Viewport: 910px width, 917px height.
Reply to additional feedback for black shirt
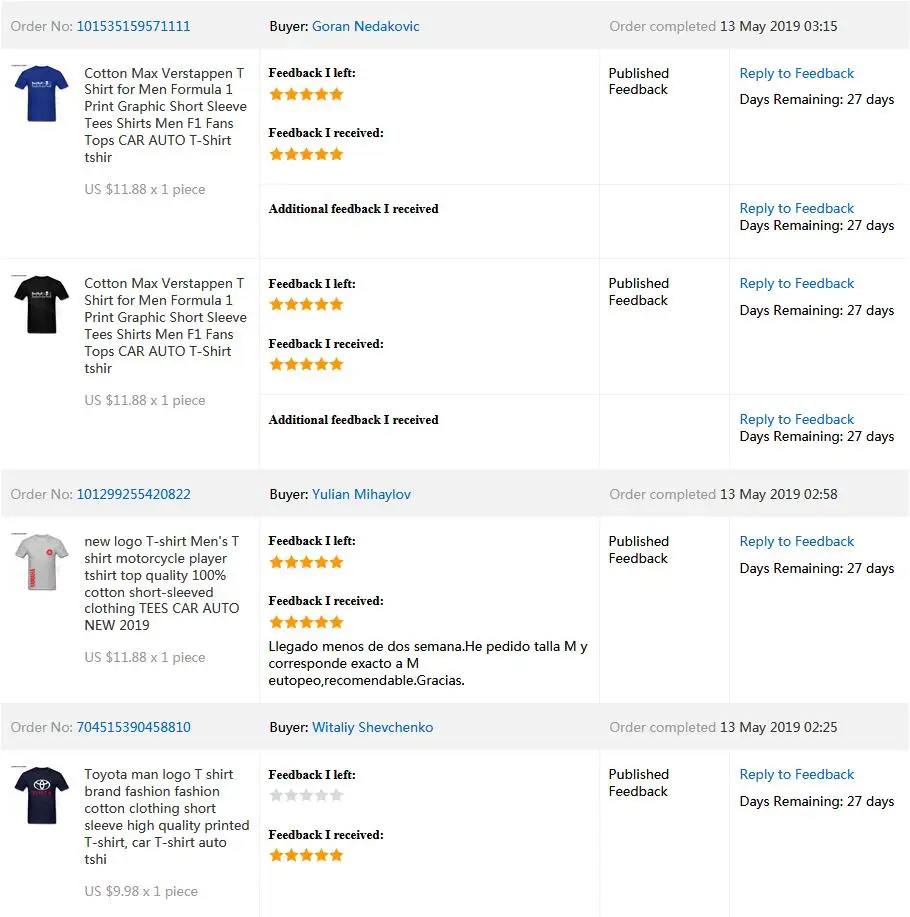[x=796, y=419]
